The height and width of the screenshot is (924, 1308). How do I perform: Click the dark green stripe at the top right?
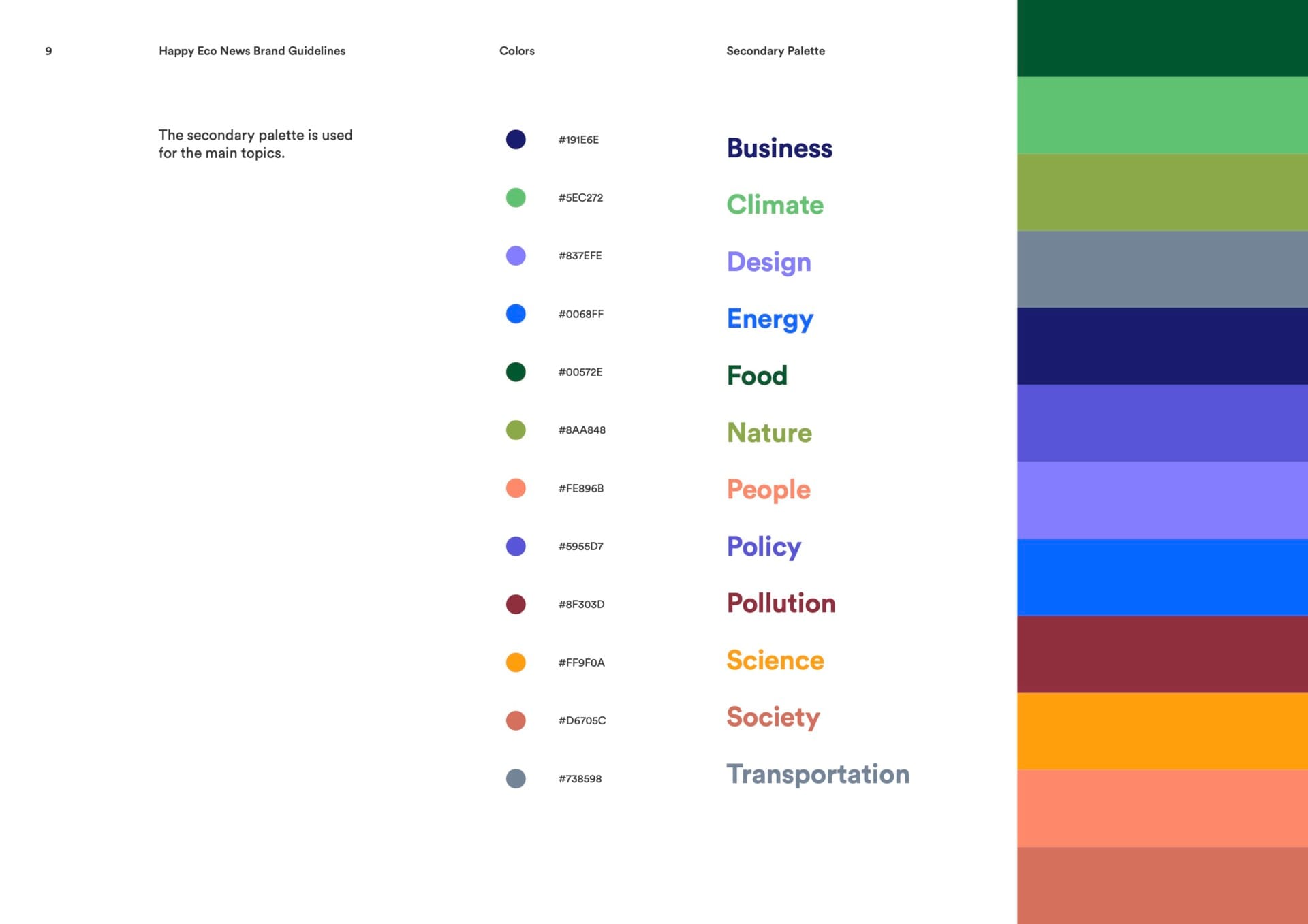1162,38
